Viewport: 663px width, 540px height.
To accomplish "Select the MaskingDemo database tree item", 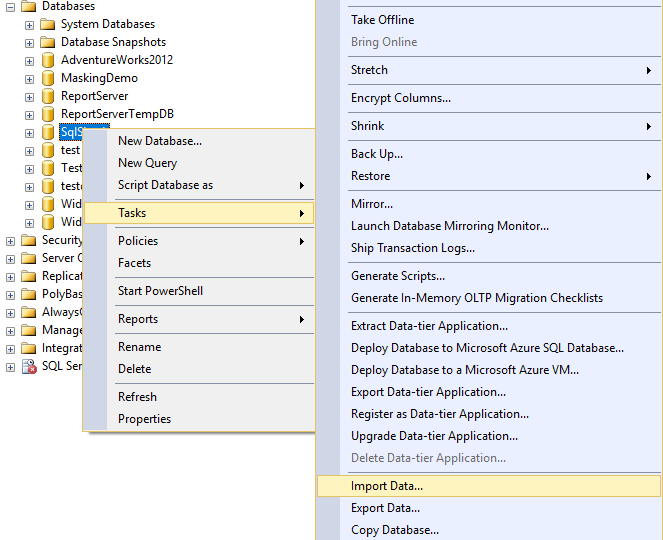I will coord(99,78).
